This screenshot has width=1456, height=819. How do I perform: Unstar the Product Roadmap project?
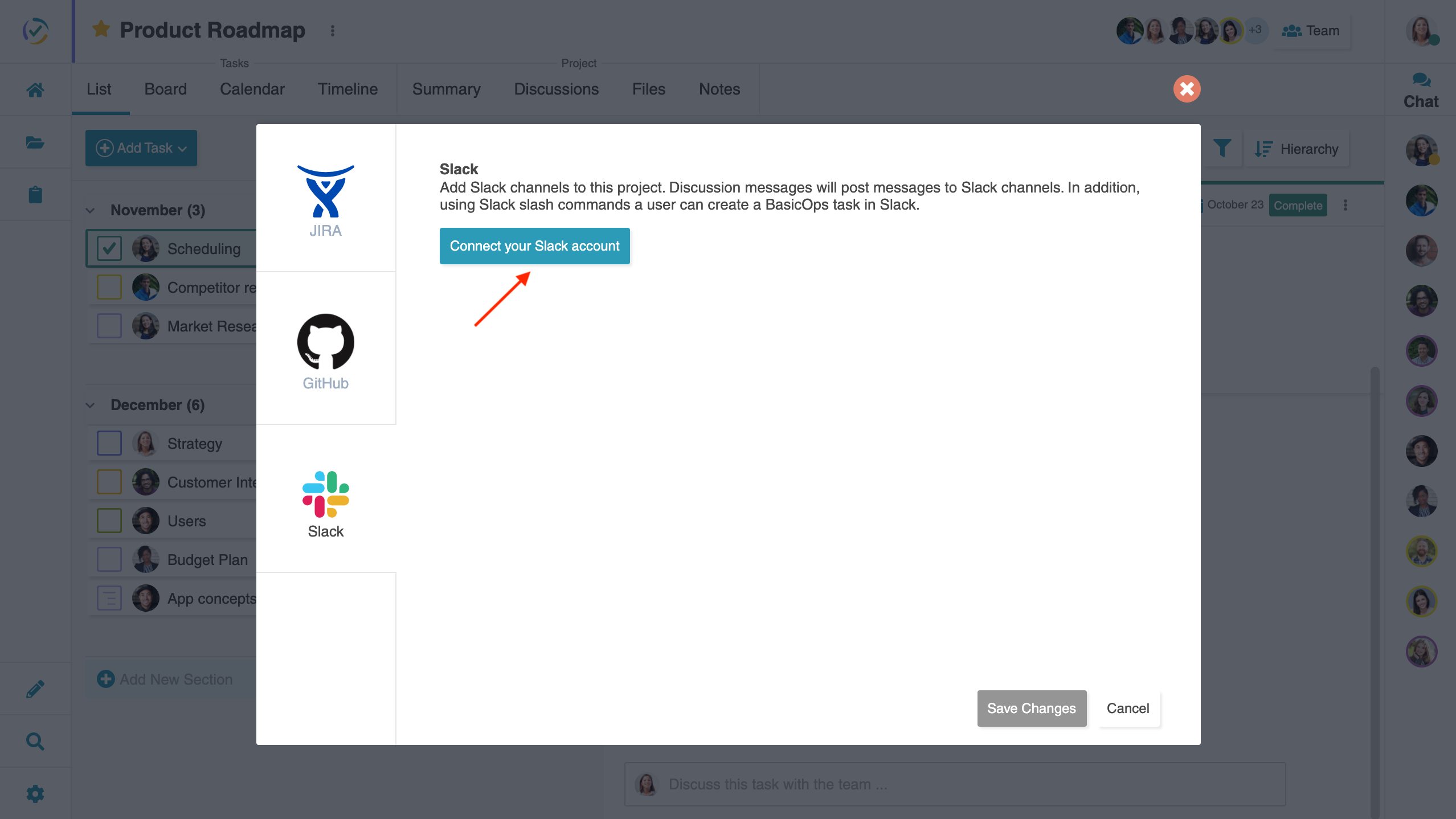click(x=101, y=28)
